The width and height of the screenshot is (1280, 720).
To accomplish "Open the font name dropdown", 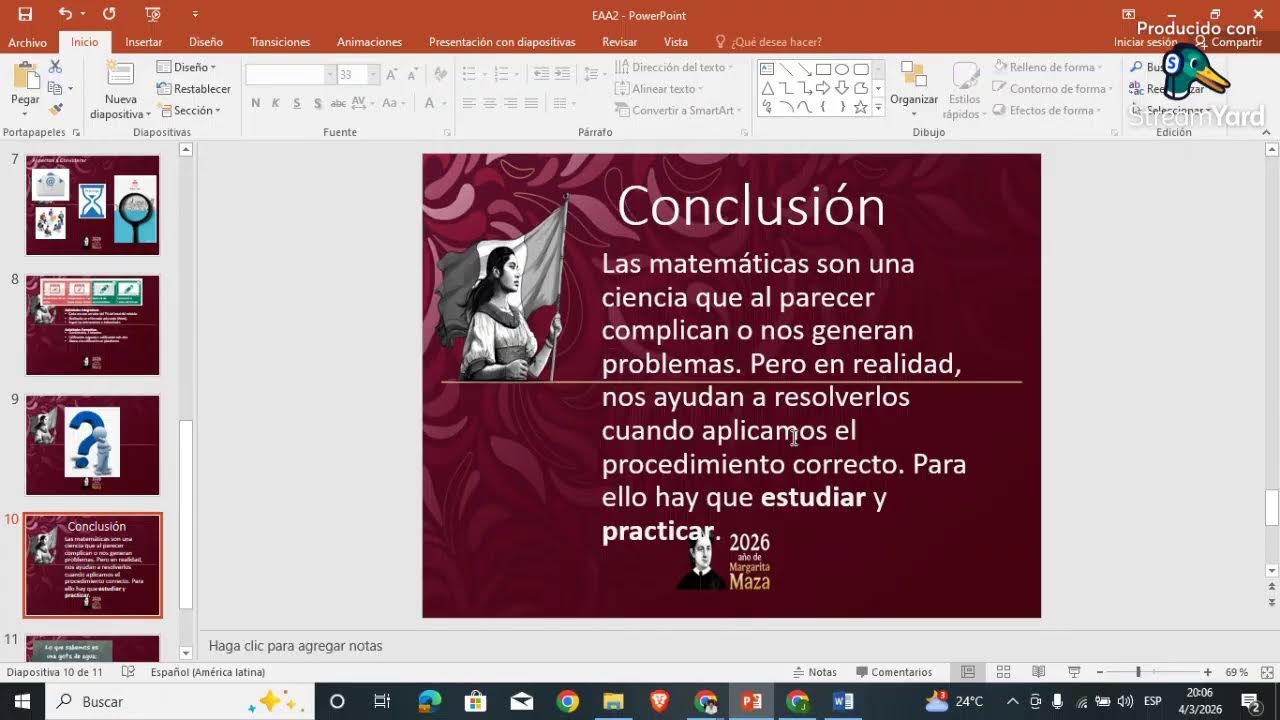I will pyautogui.click(x=330, y=75).
